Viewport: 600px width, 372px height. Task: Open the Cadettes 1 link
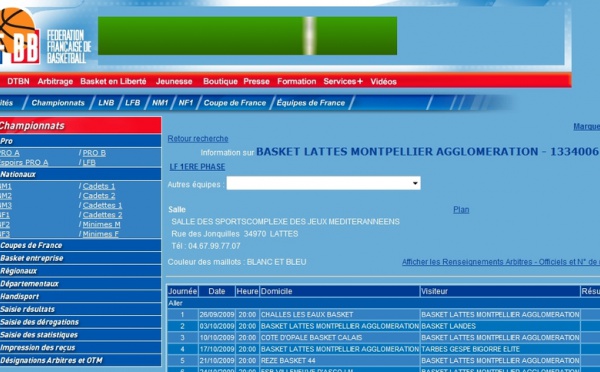click(x=103, y=205)
